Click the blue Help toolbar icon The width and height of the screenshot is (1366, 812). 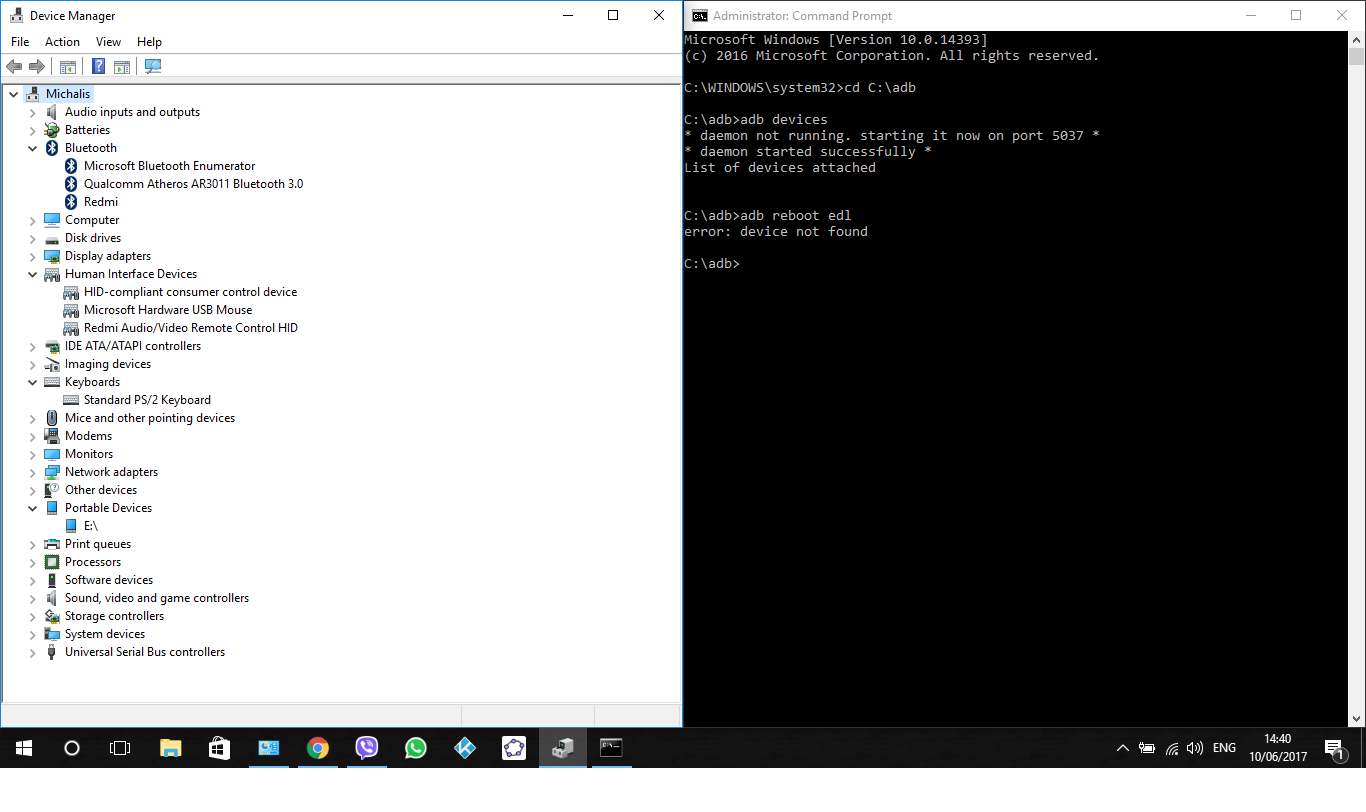point(98,67)
